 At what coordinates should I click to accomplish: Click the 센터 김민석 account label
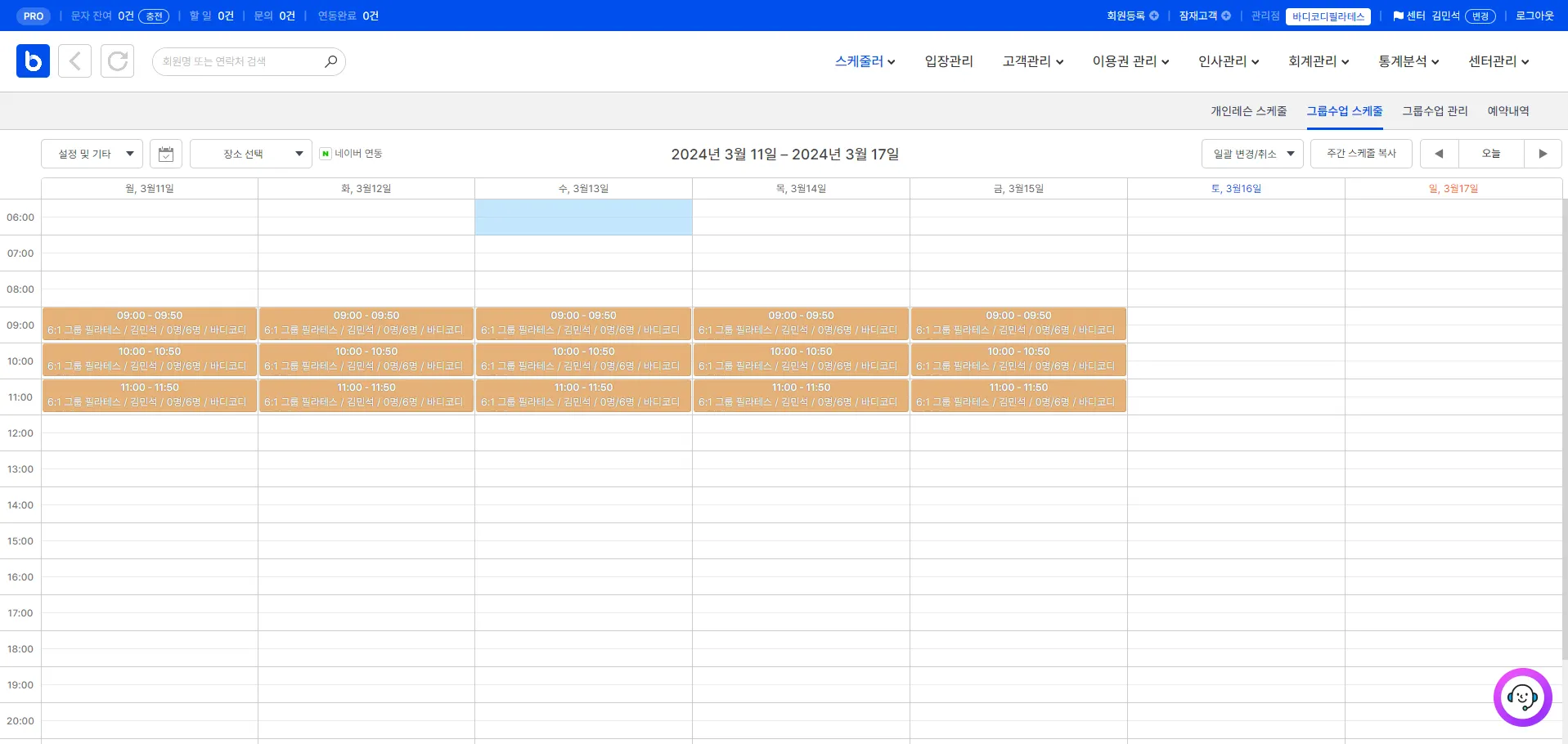(1426, 16)
